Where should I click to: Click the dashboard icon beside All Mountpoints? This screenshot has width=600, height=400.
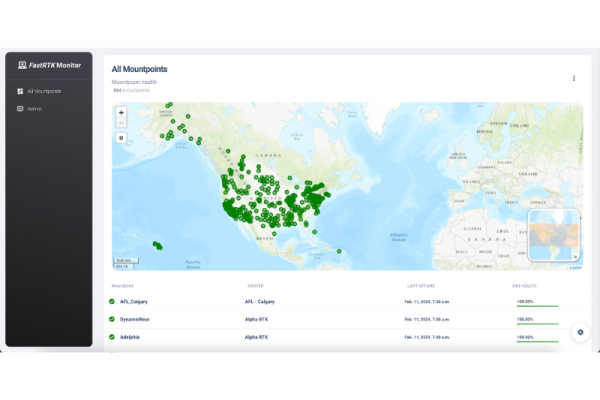(20, 91)
